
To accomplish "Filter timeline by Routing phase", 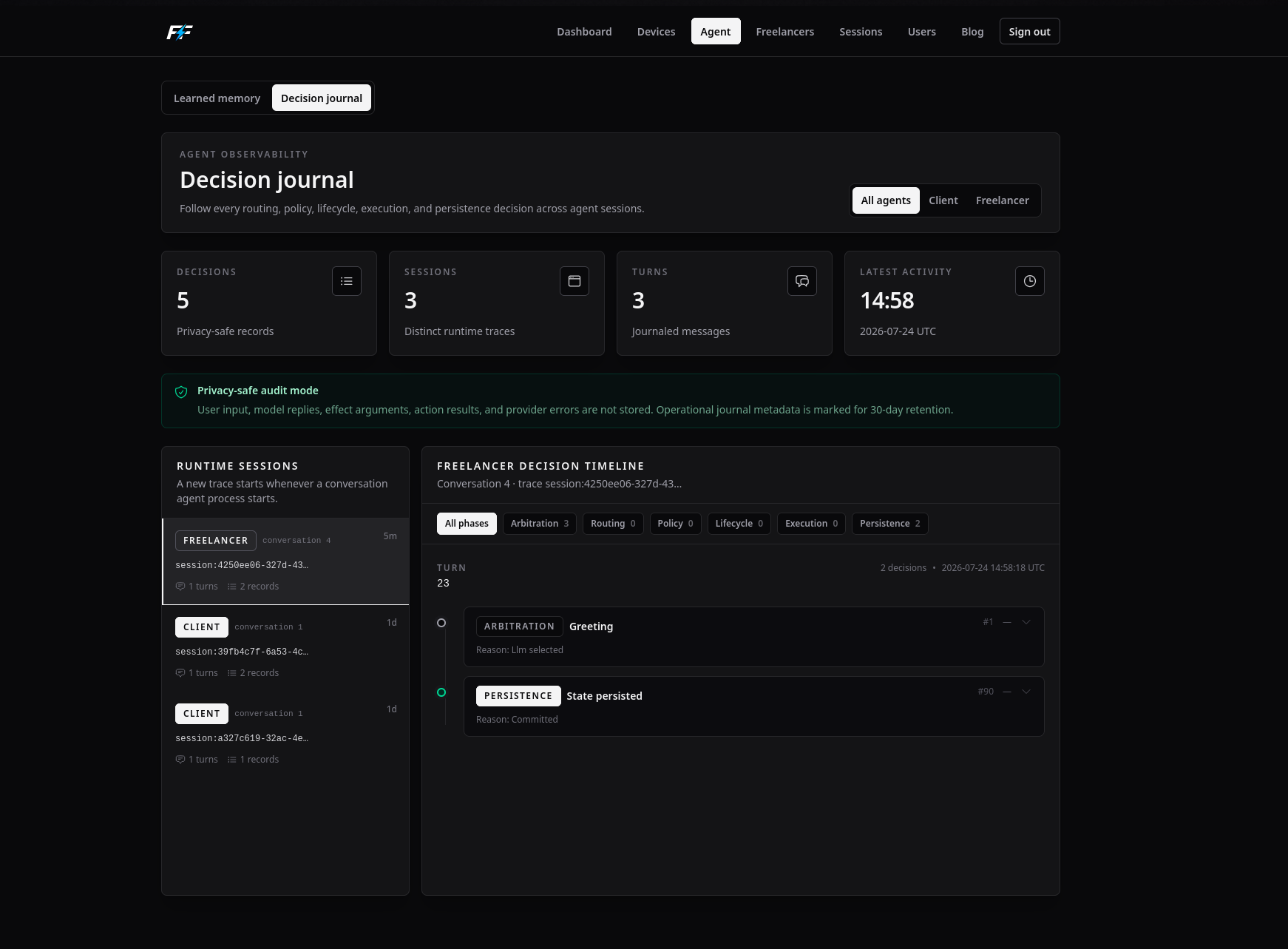I will click(x=613, y=524).
